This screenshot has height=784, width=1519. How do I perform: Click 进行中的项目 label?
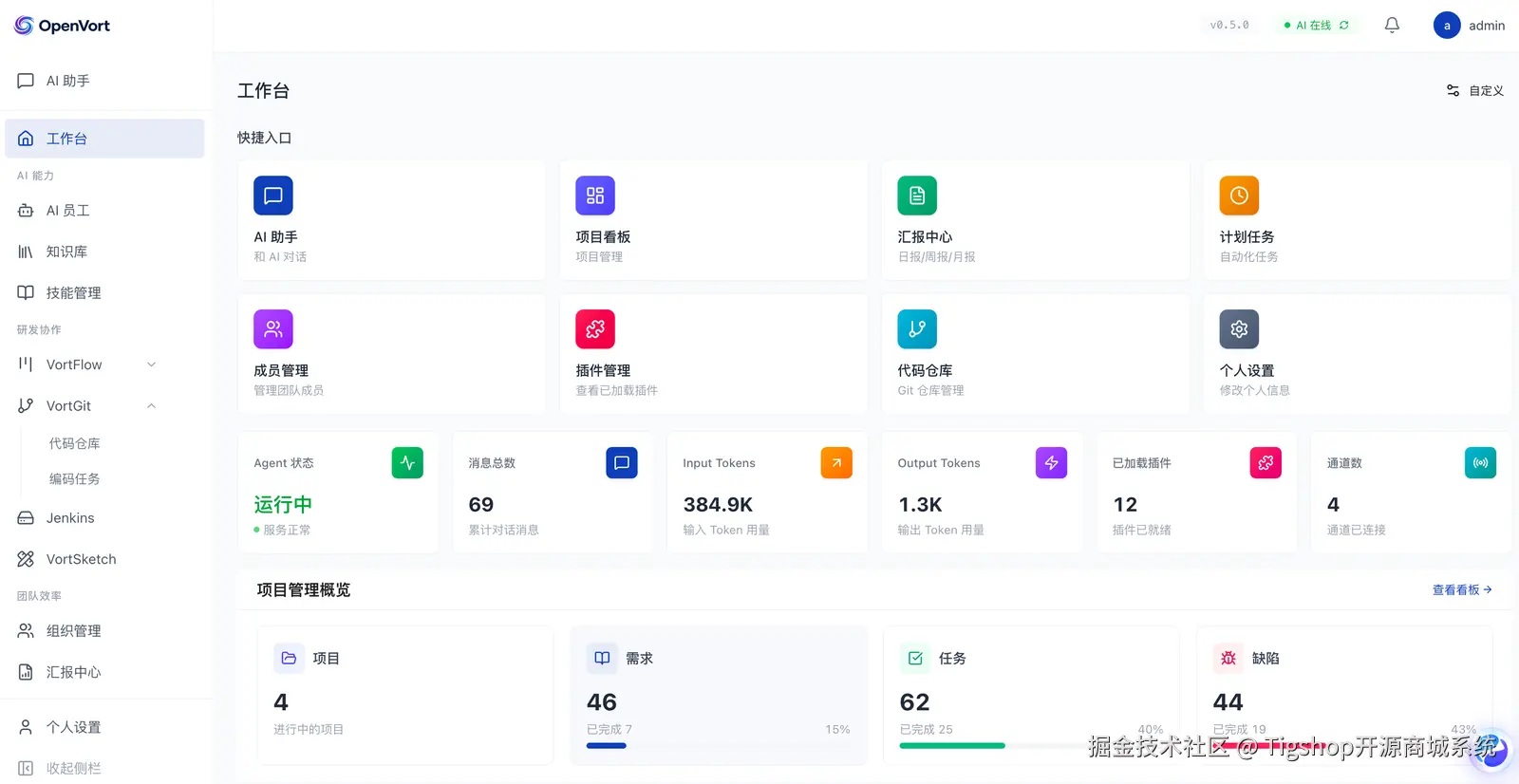309,729
